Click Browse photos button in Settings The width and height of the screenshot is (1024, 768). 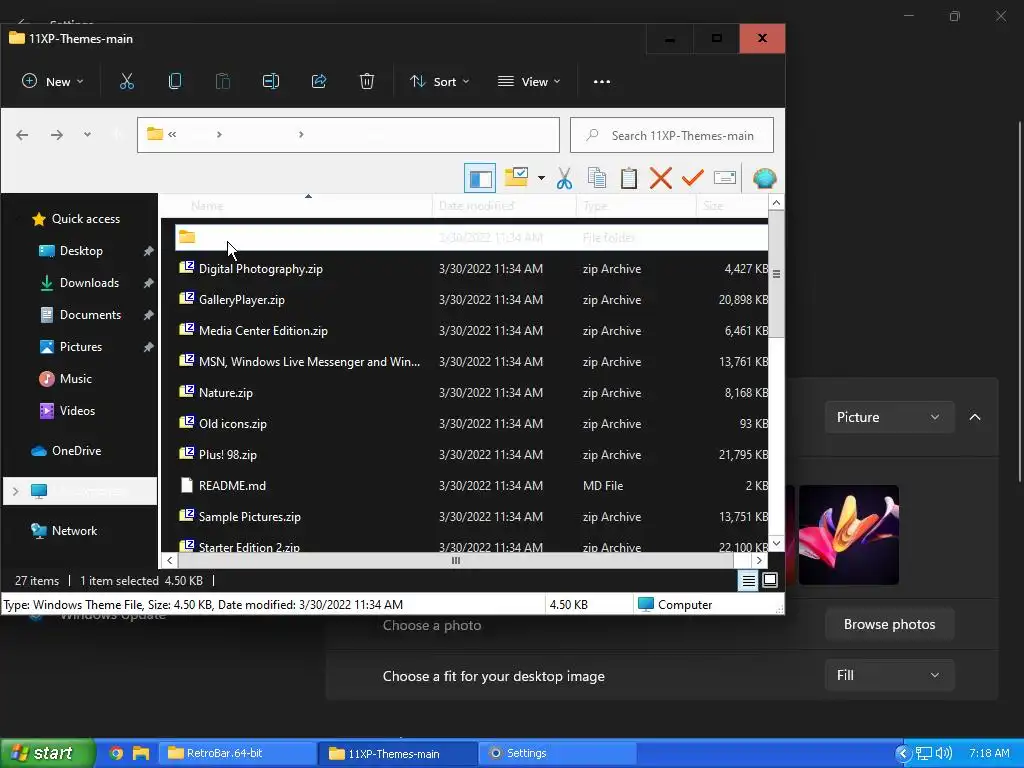[889, 624]
